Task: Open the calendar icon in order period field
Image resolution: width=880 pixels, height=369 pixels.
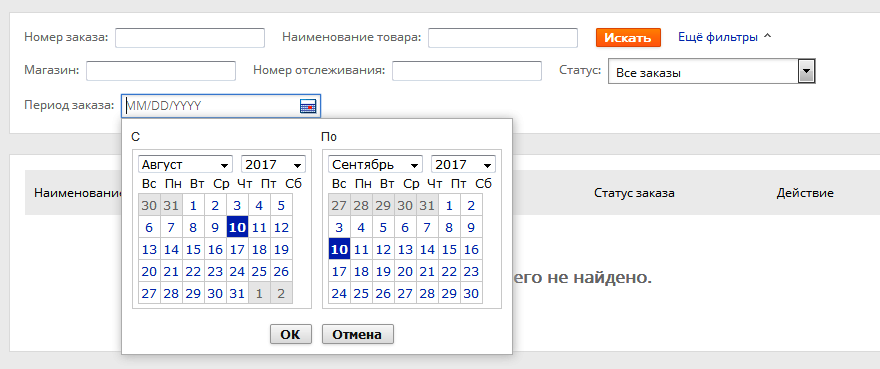Action: click(x=308, y=106)
